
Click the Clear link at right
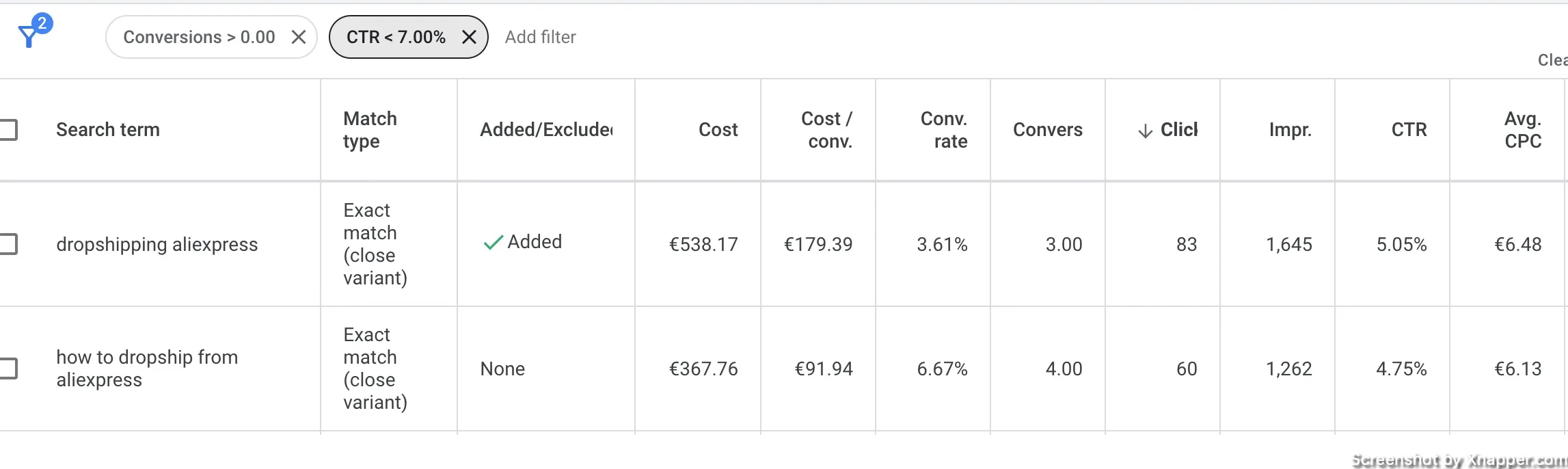1552,60
